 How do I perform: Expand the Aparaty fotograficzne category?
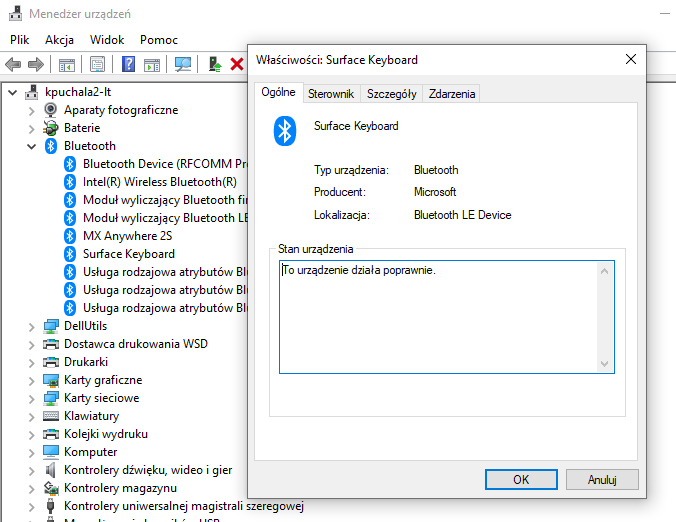click(x=31, y=111)
